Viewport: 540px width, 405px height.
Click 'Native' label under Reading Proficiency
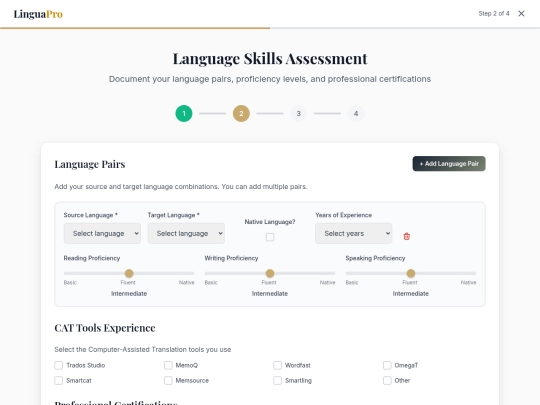point(187,282)
